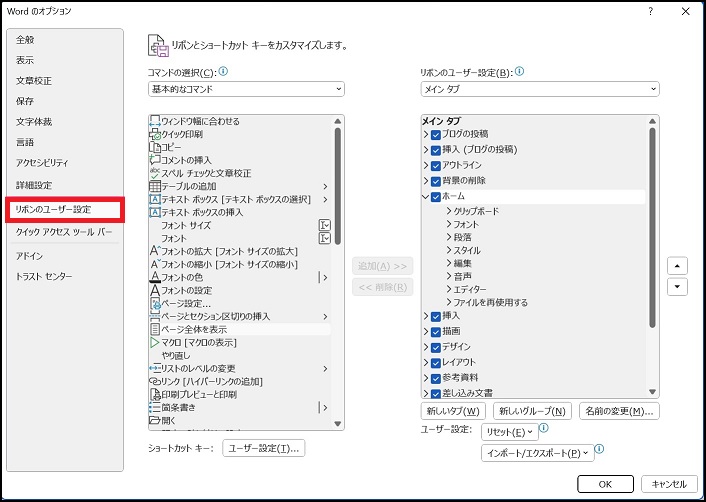
Task: Uncheck the ホーム tab checkbox
Action: (435, 197)
